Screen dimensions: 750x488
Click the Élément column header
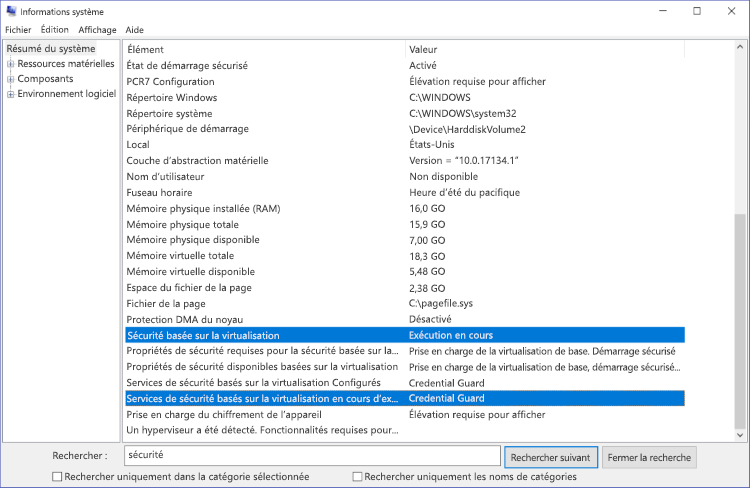(265, 49)
